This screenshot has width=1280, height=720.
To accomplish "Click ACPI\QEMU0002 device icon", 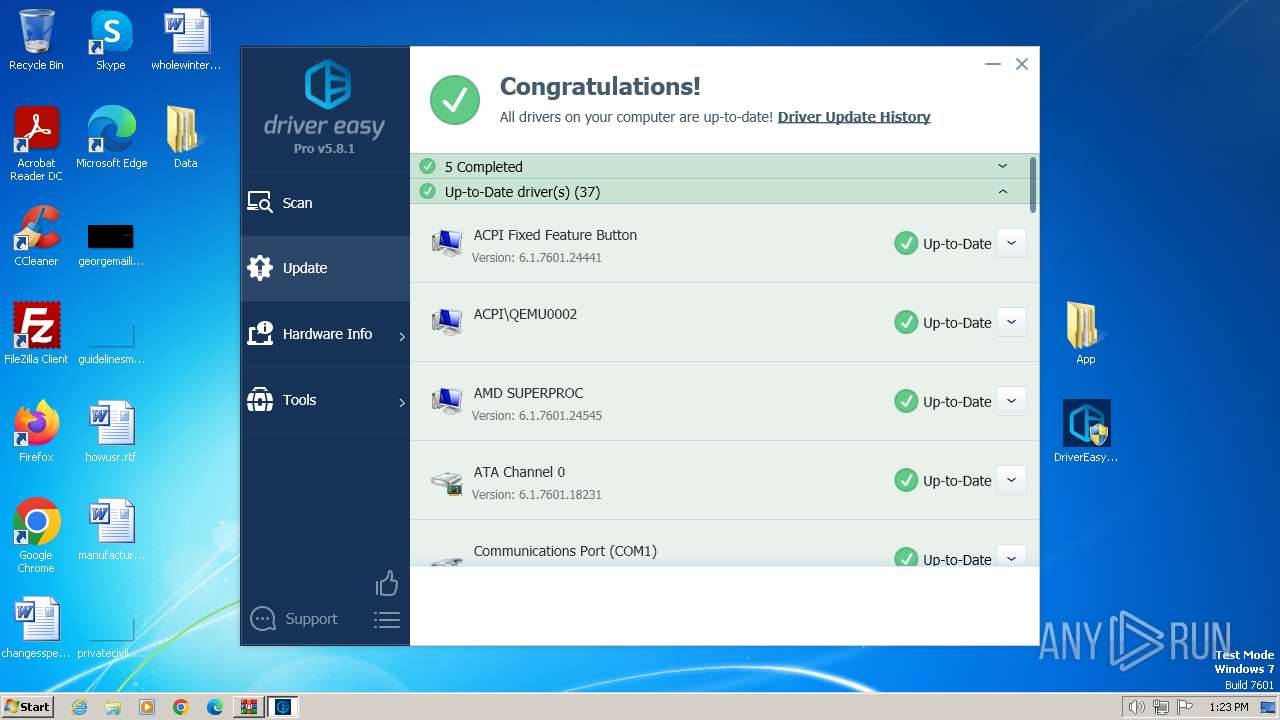I will 447,322.
